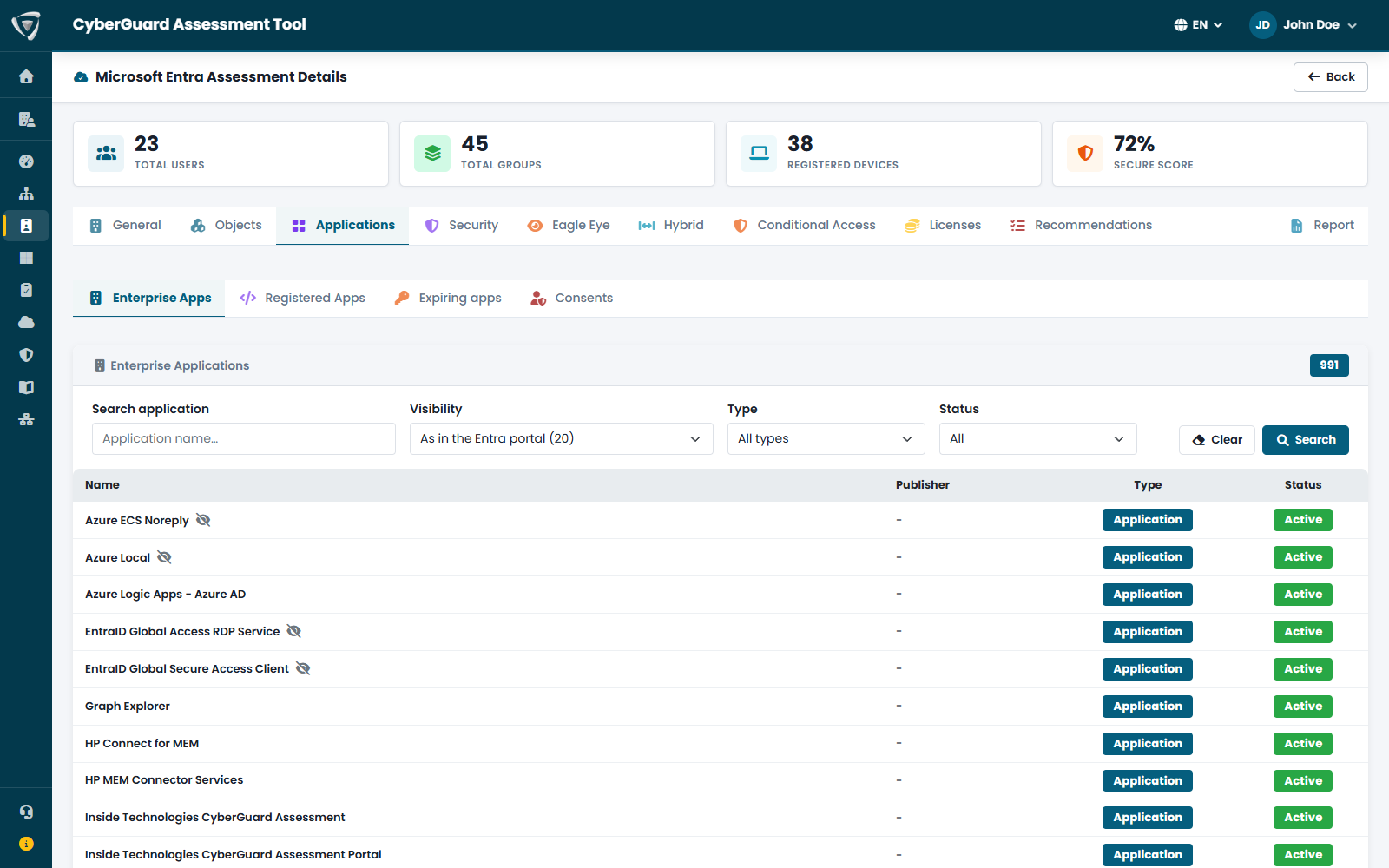
Task: Open the EN language selector
Action: (x=1198, y=25)
